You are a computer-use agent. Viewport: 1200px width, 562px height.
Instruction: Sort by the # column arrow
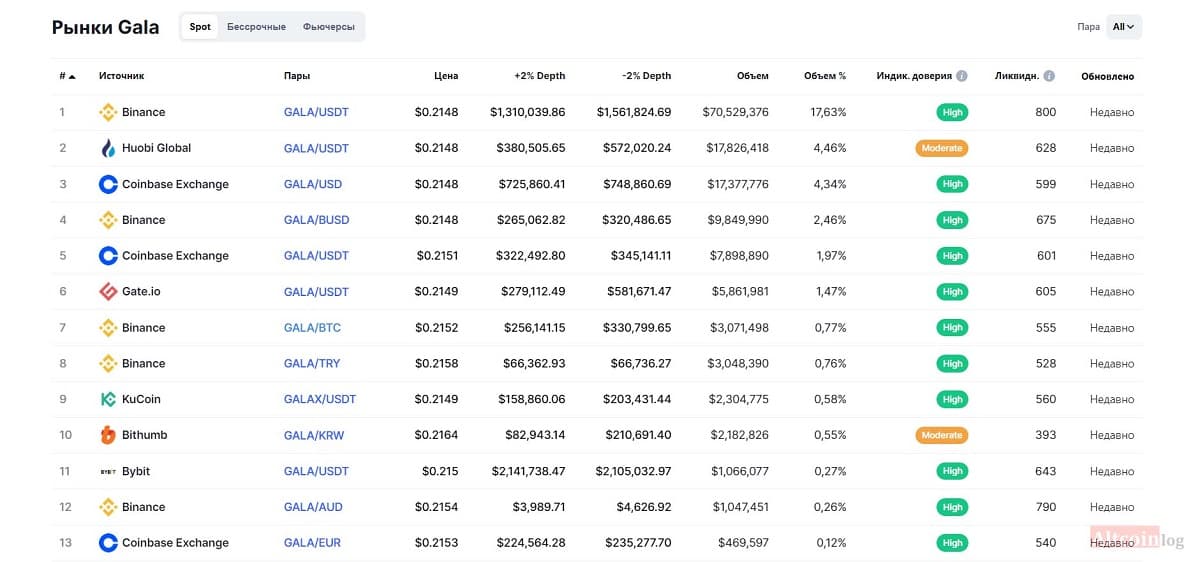(73, 76)
